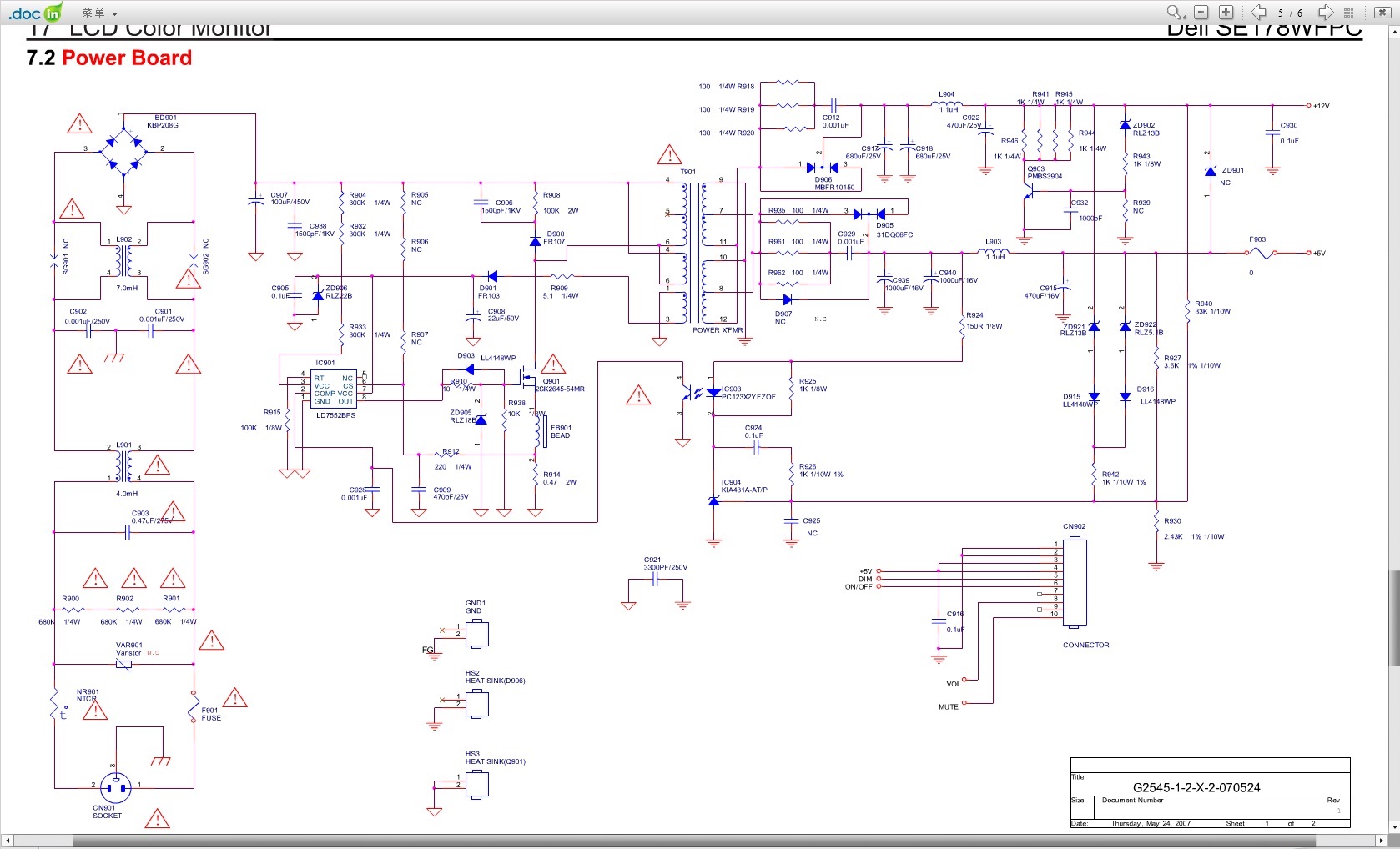Click the vertical scrollbar thumb
Viewport: 1400px width, 849px height.
point(1393,618)
